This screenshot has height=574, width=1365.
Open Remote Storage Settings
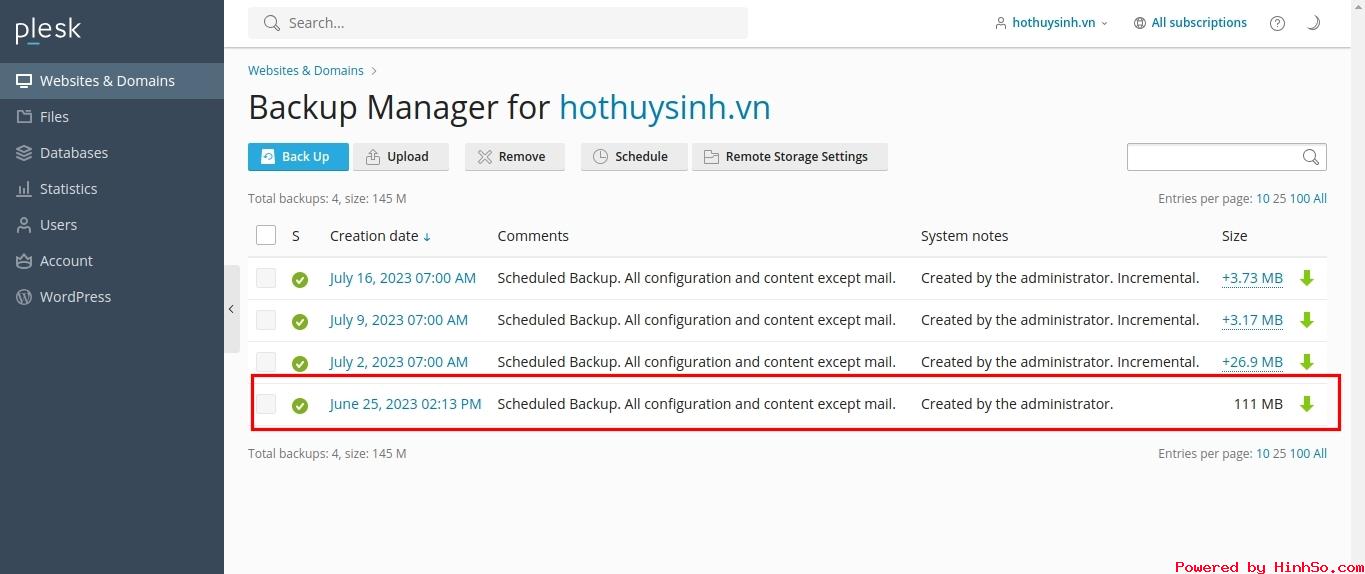click(790, 157)
